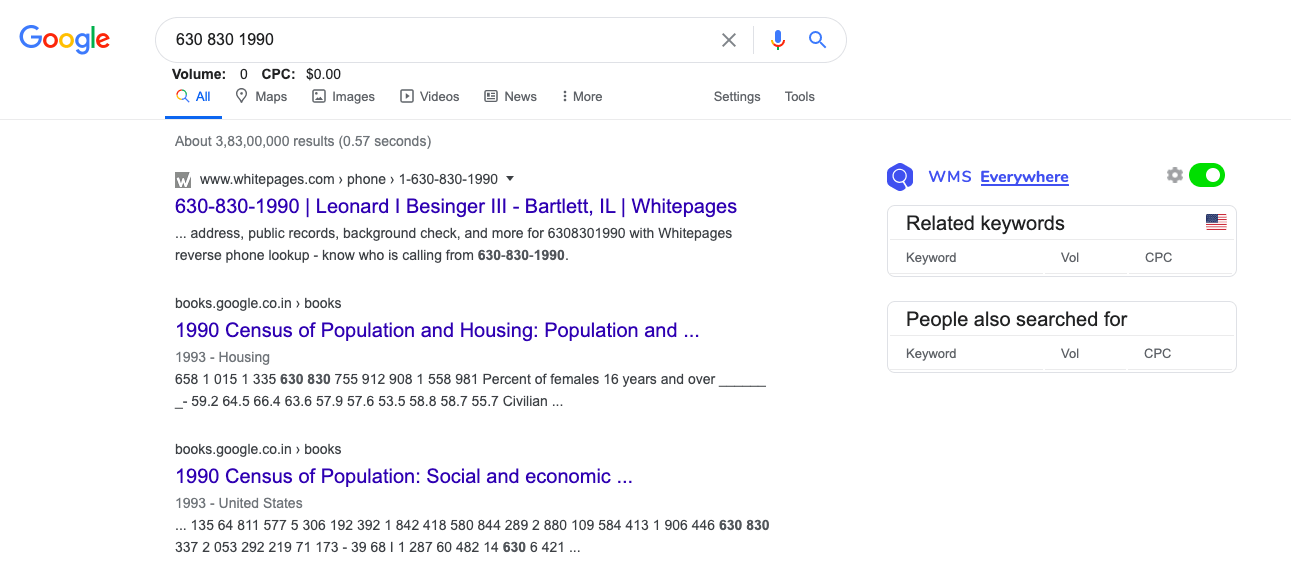Click the Whitepages favicon next to result URL
The height and width of the screenshot is (569, 1291).
point(183,180)
